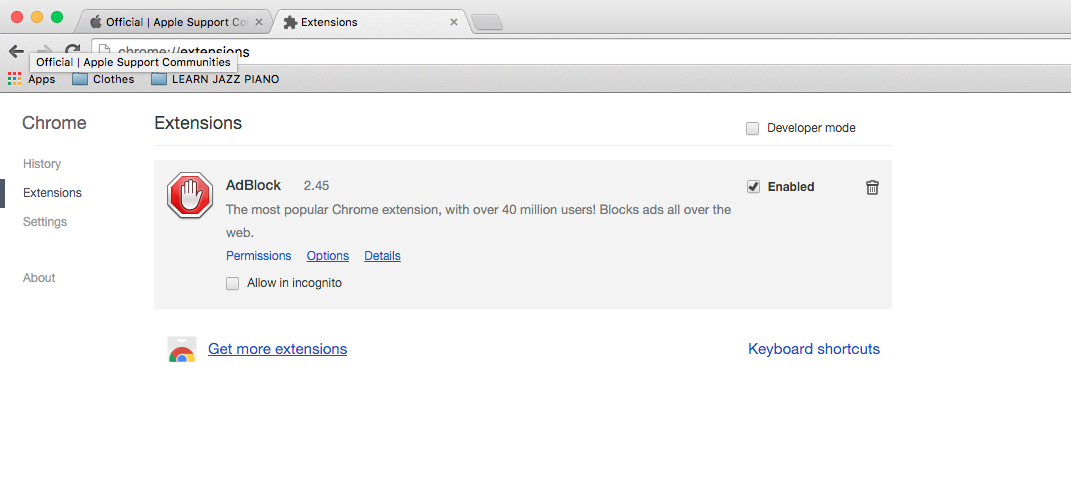Open History in the Chrome sidebar

tap(42, 164)
